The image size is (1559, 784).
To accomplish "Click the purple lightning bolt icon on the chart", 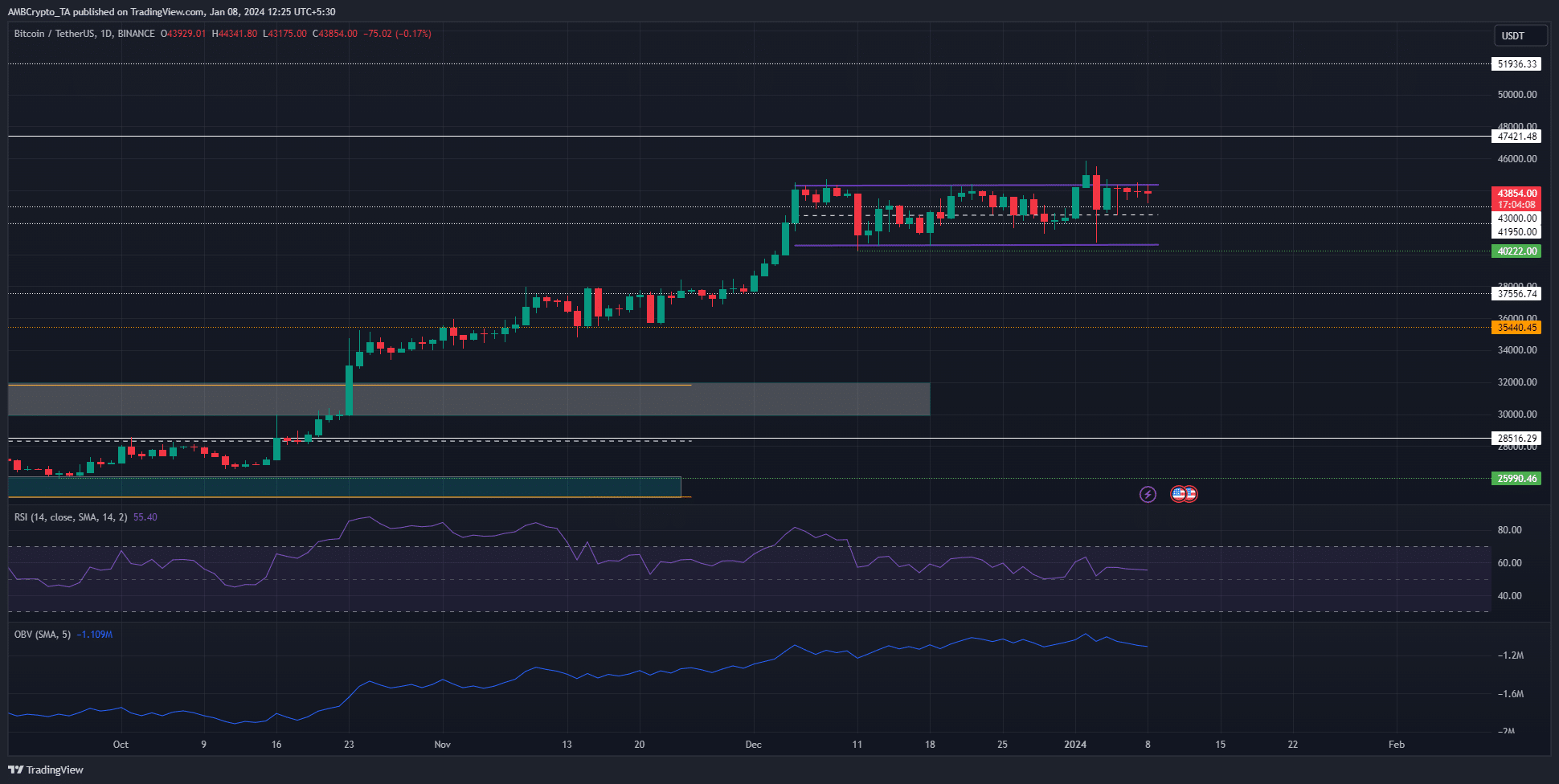I will (x=1148, y=494).
